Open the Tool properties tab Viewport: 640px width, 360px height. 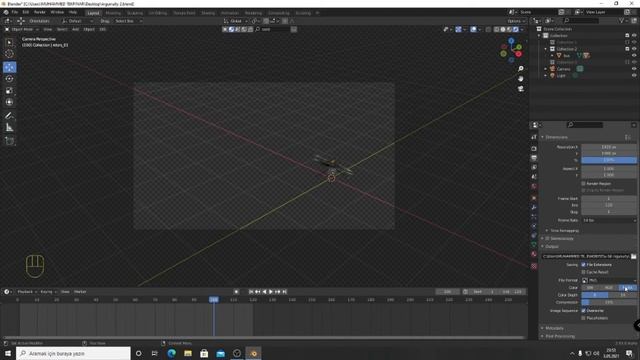534,137
